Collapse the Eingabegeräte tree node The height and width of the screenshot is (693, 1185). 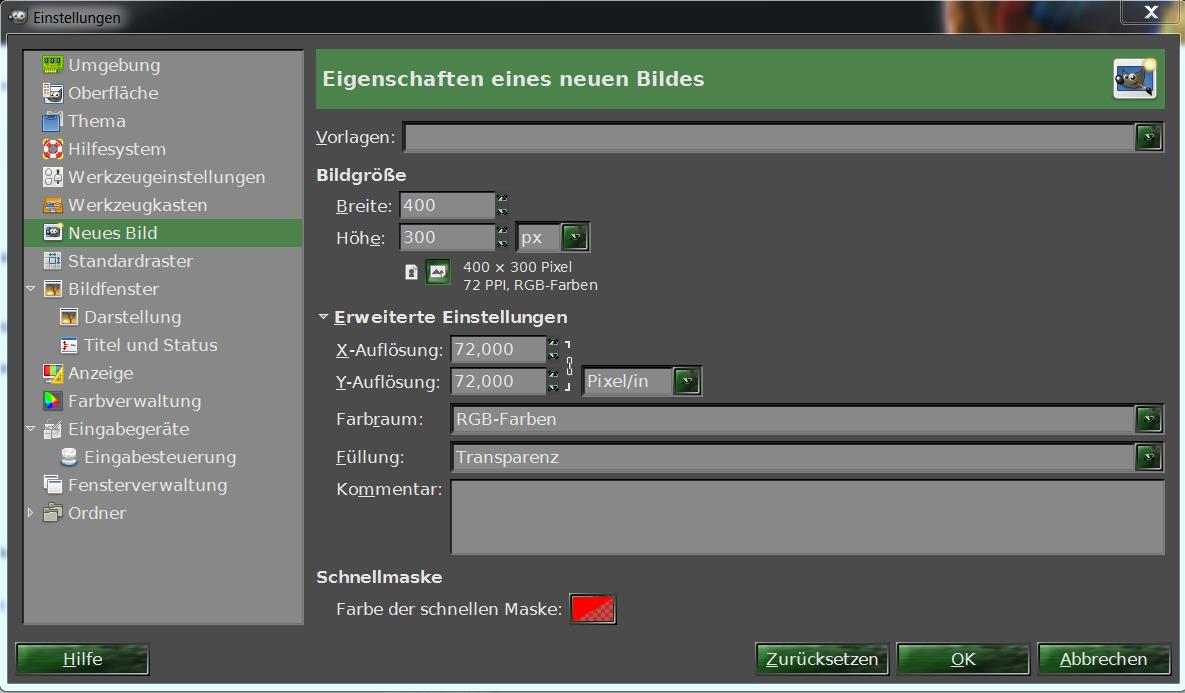(31, 428)
